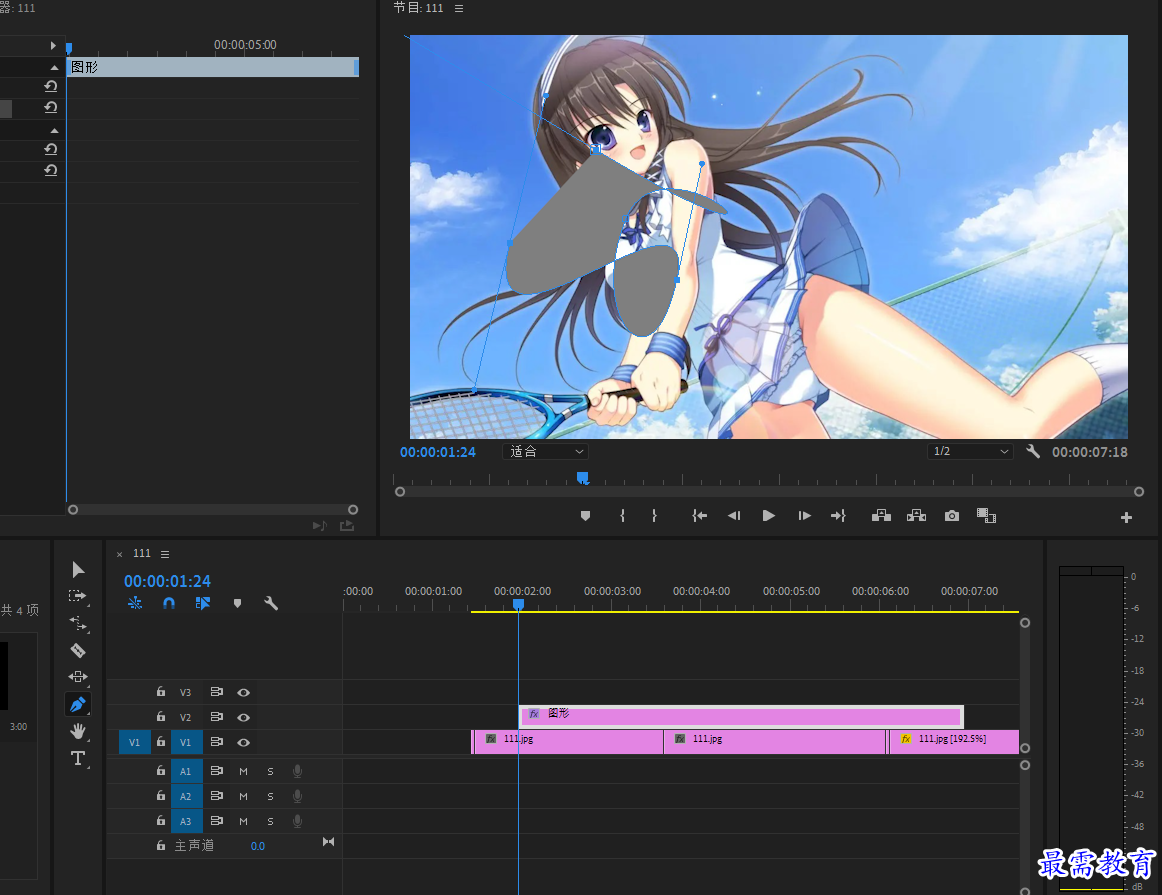Toggle linked selection in timeline
Screen dimensions: 1162x895
202,603
